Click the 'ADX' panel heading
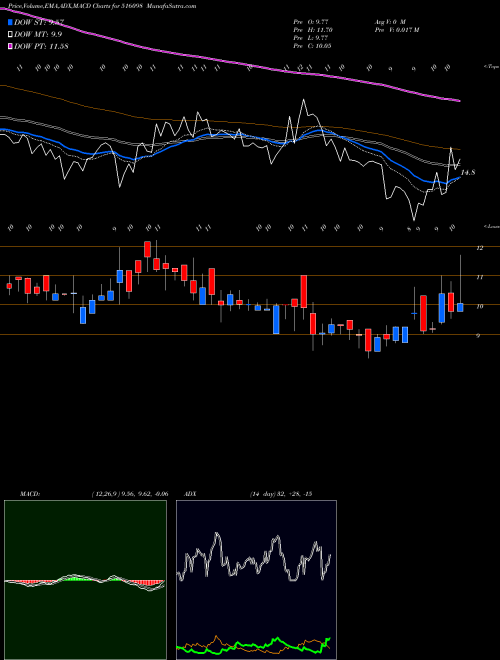 point(191,494)
